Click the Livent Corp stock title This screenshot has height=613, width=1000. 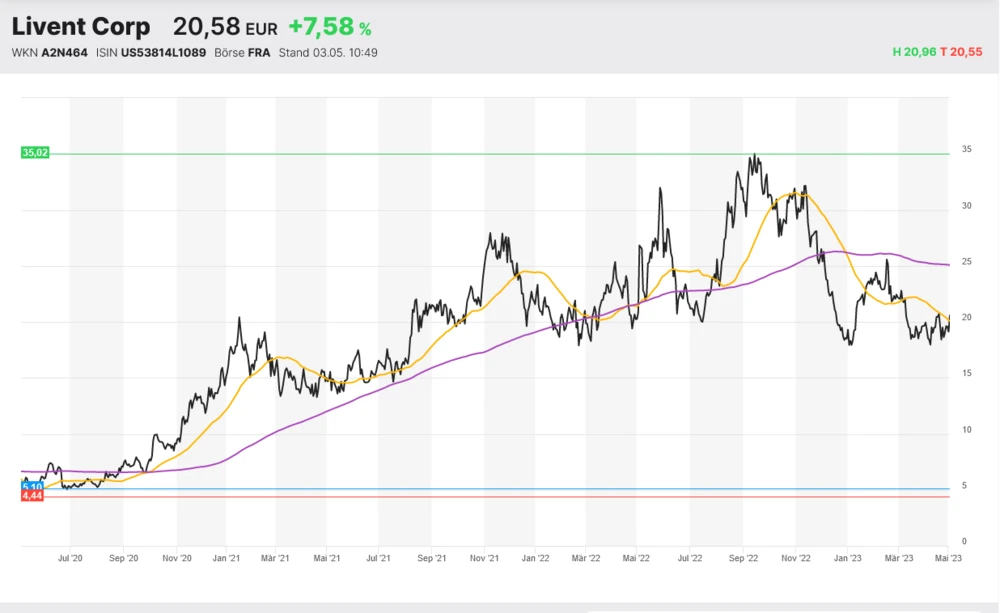pos(81,27)
